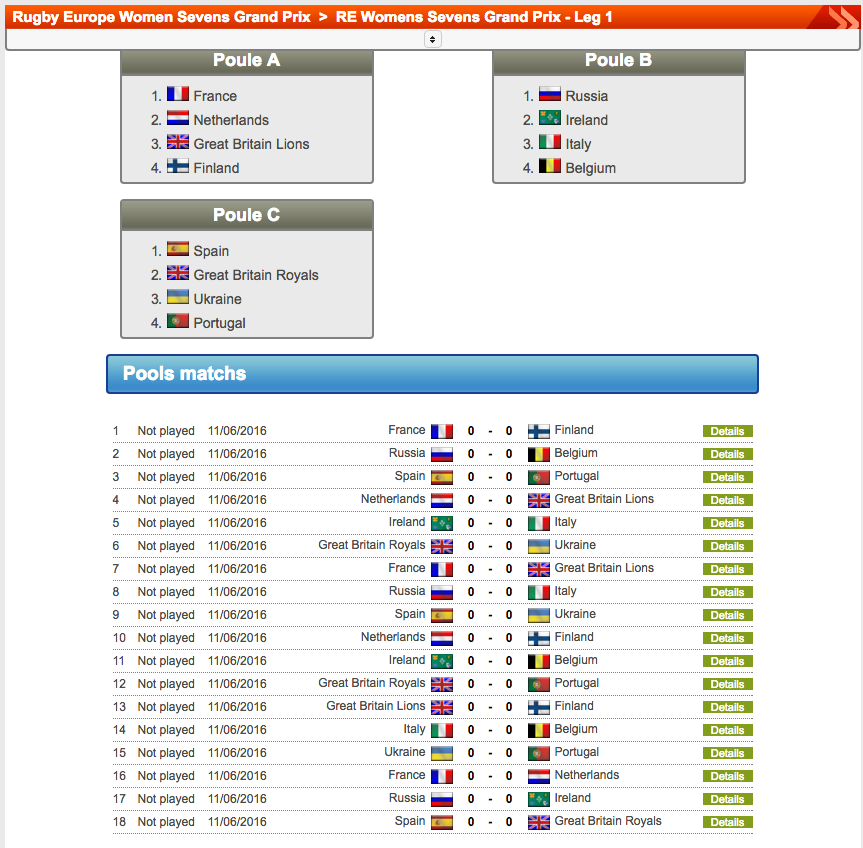This screenshot has width=863, height=848.
Task: Click Netherlands team name in match 16
Action: [x=586, y=775]
